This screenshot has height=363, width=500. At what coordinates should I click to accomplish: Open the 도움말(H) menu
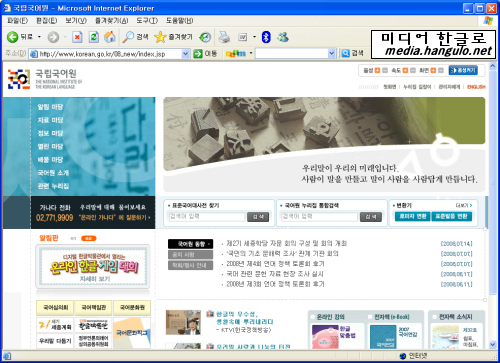[x=180, y=21]
